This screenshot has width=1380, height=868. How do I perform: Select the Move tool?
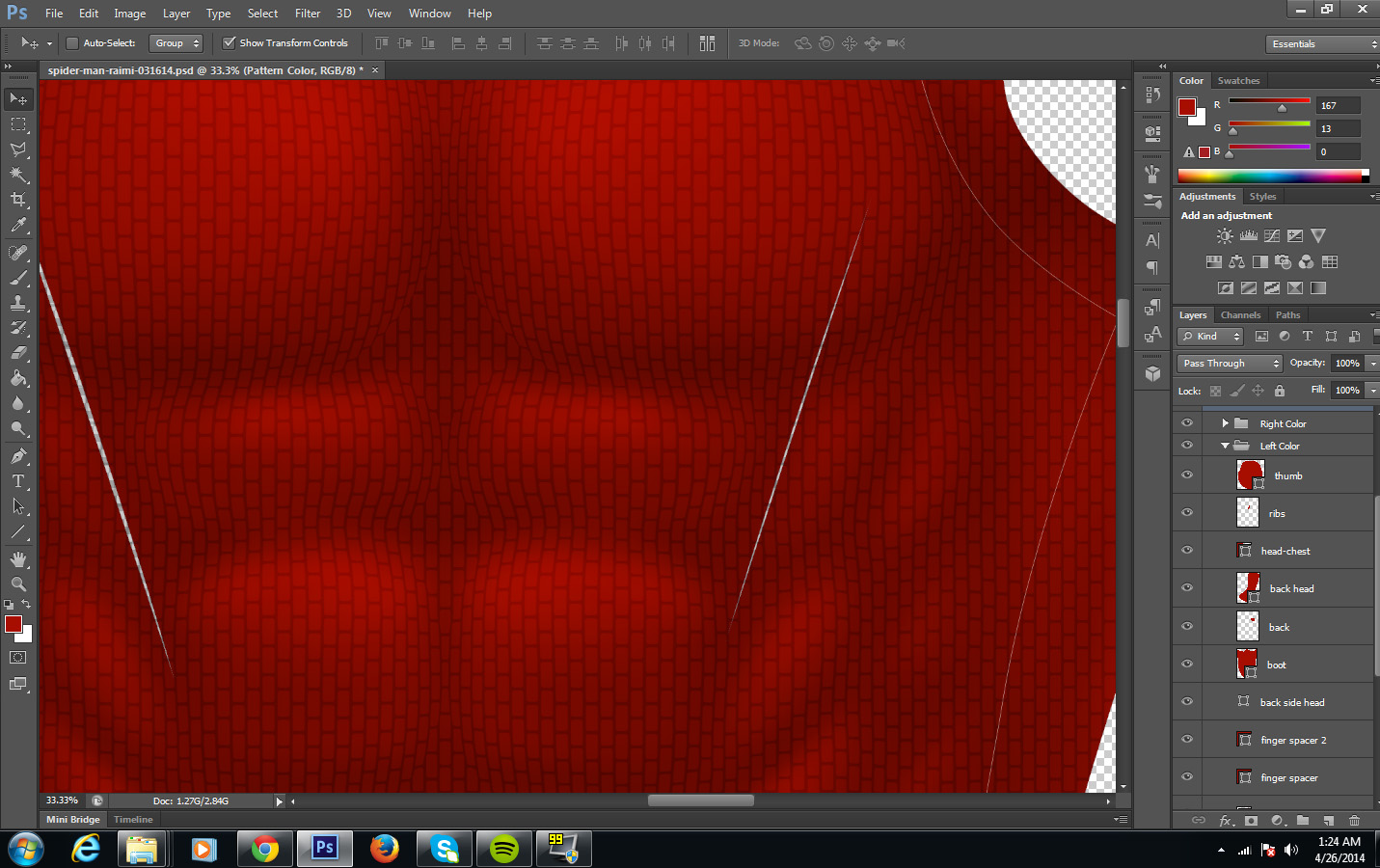18,99
